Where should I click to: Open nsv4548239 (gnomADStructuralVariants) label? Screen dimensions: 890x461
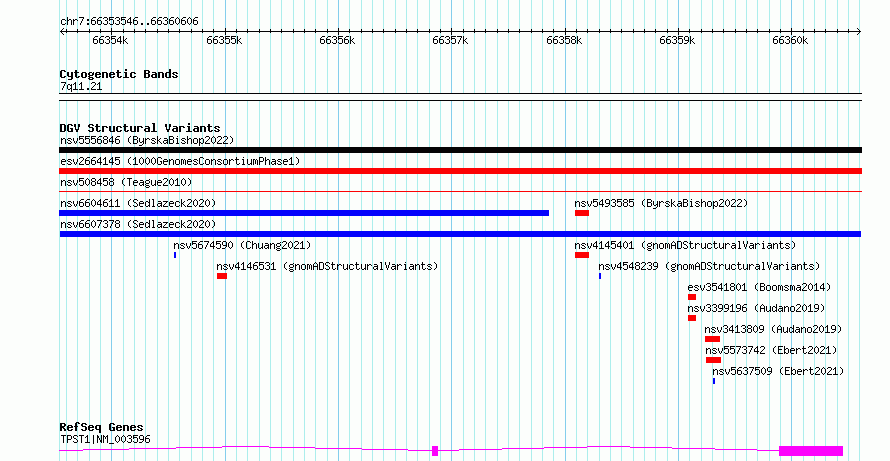coord(710,266)
